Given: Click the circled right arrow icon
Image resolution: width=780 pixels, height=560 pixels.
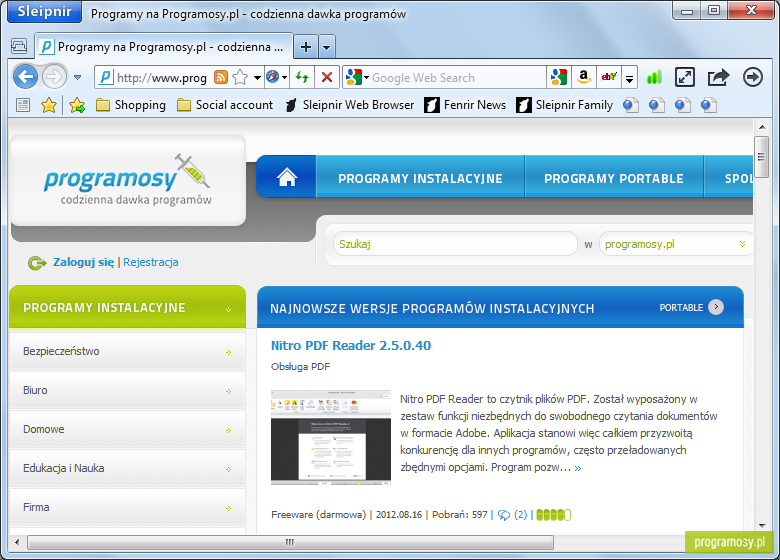Looking at the screenshot, I should (753, 77).
